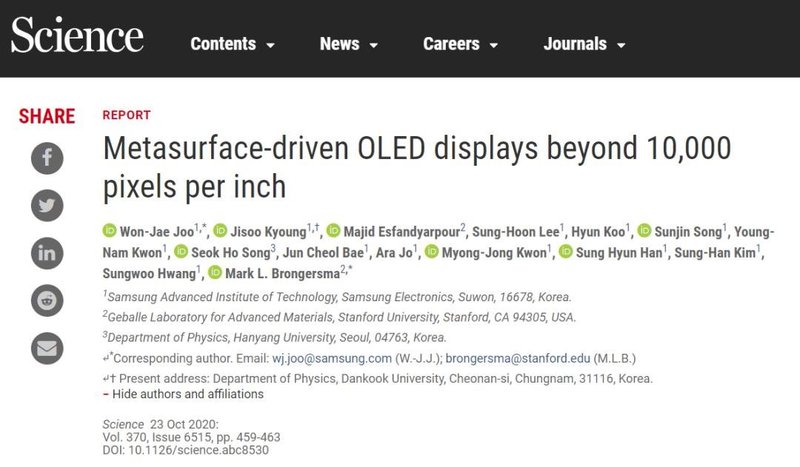Click the Science logo
The width and height of the screenshot is (800, 467).
tap(77, 38)
